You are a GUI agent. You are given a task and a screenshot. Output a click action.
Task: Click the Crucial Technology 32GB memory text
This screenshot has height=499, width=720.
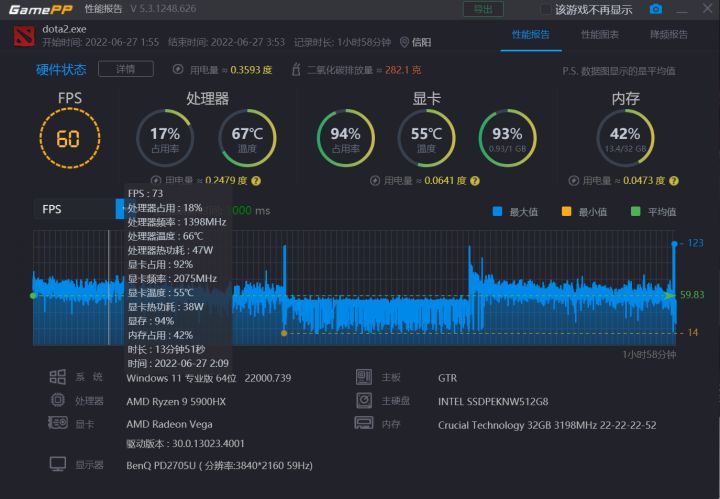(x=547, y=425)
